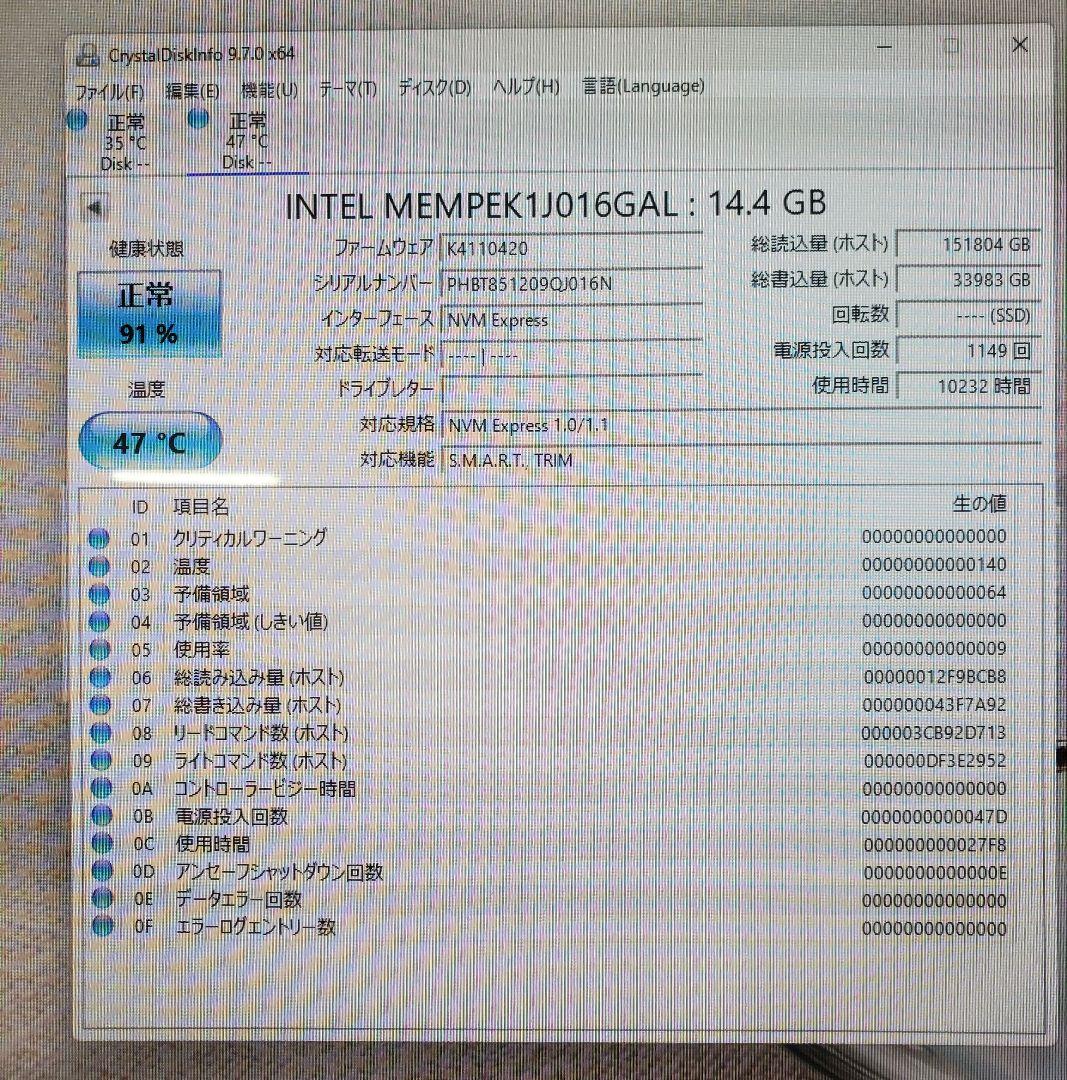Viewport: 1067px width, 1080px height.
Task: Click the status dot beside データエラー回数 attribute
Action: [100, 900]
